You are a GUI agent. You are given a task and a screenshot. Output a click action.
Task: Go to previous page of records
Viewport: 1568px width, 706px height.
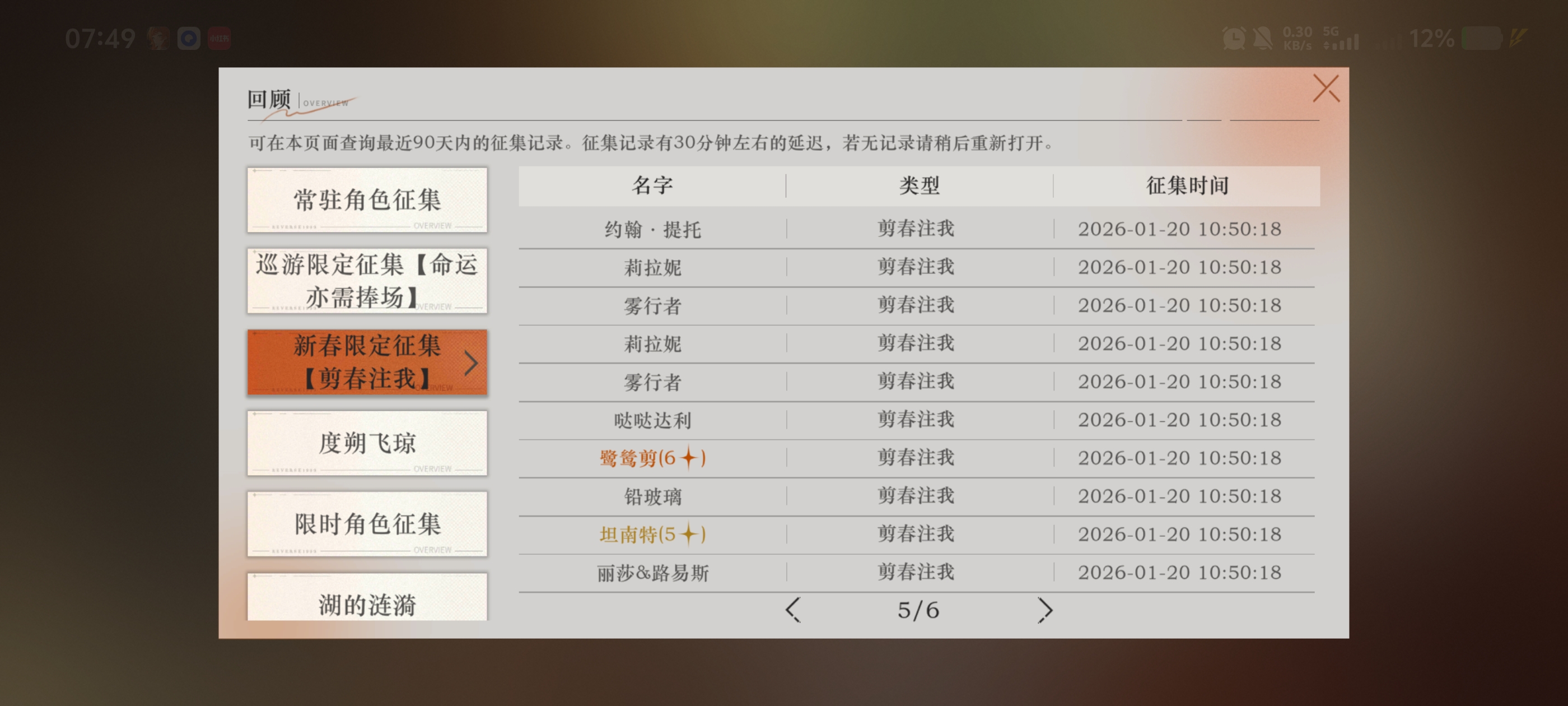click(x=792, y=610)
